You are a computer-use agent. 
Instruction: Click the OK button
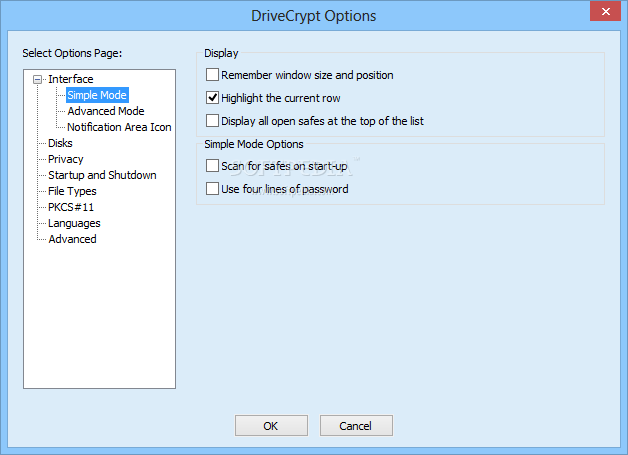tap(271, 425)
